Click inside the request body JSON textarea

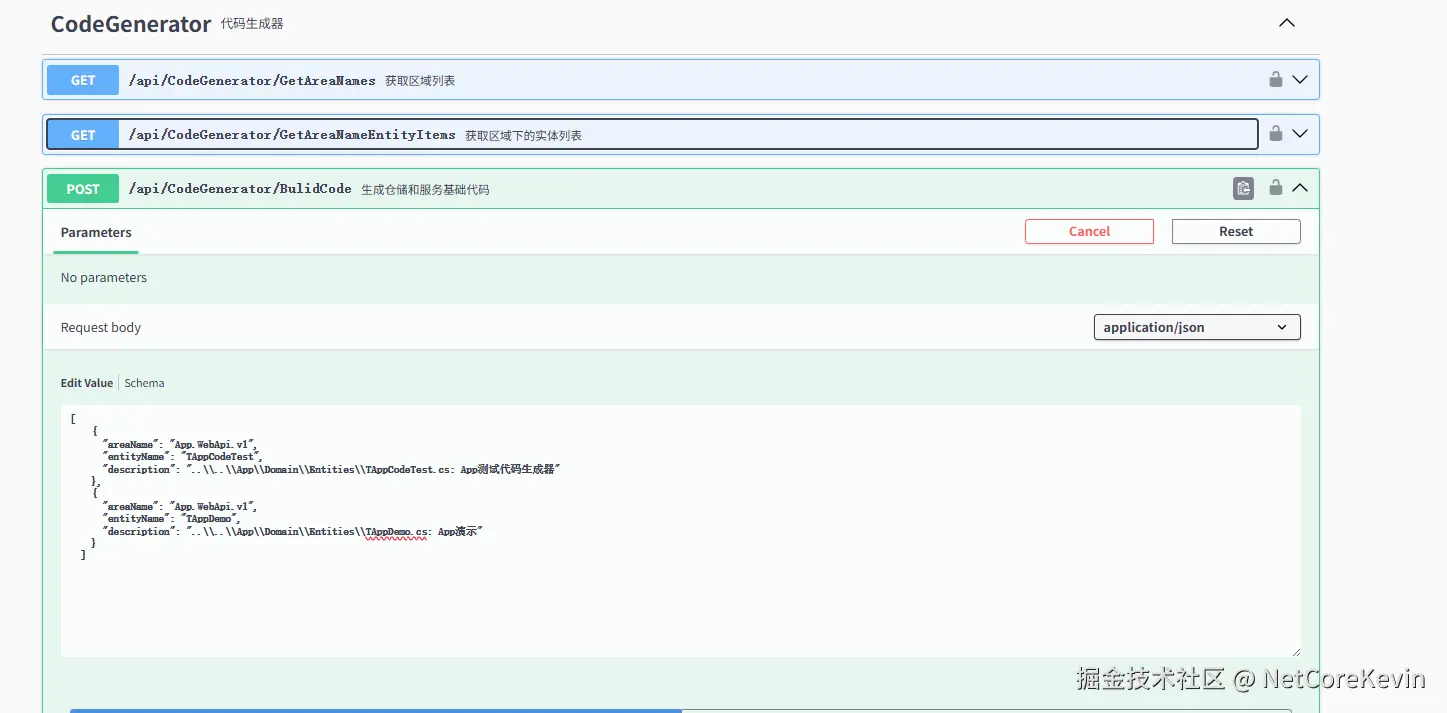click(681, 531)
